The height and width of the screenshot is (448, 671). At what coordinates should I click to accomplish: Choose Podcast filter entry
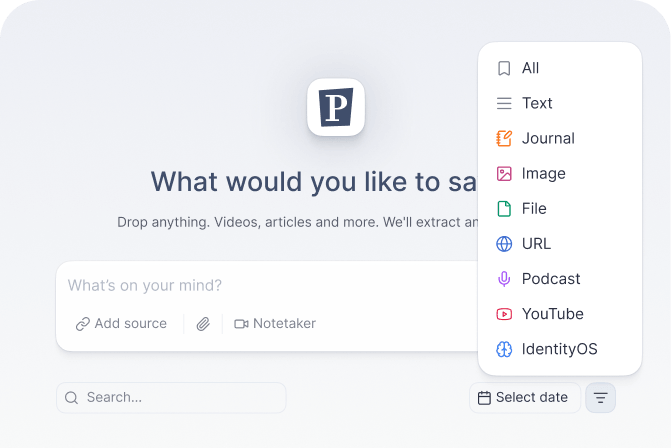tap(559, 279)
